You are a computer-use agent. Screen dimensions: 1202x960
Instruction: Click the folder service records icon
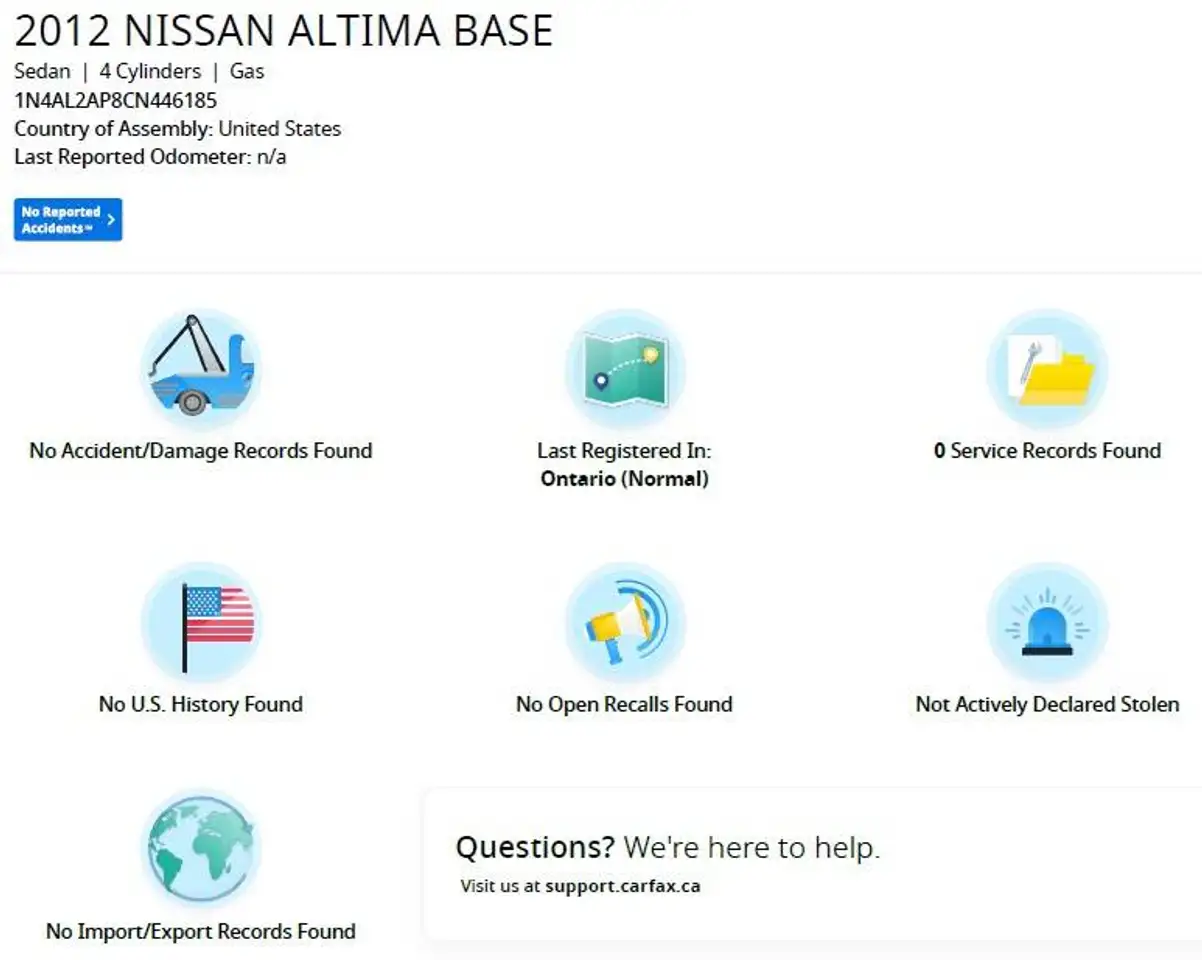(x=1047, y=368)
